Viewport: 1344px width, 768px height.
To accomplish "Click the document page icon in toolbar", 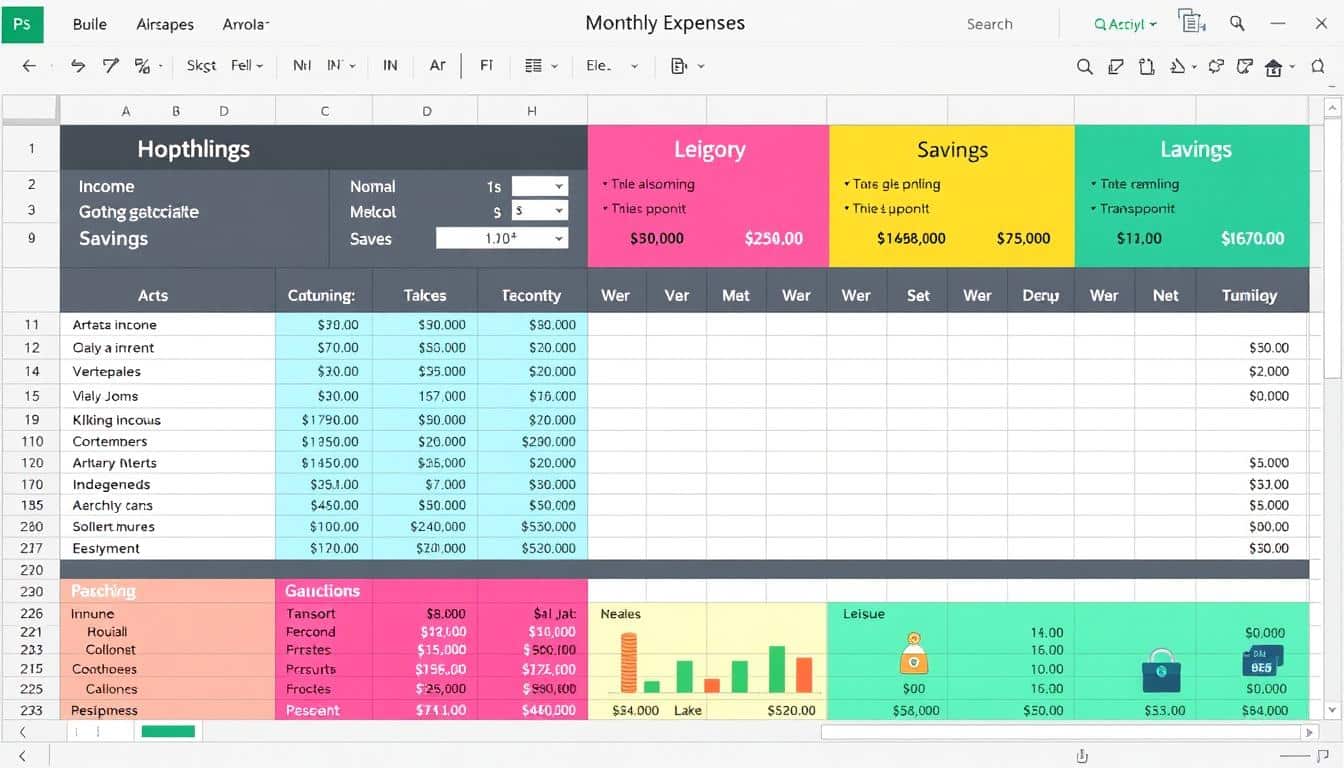I will tap(679, 66).
